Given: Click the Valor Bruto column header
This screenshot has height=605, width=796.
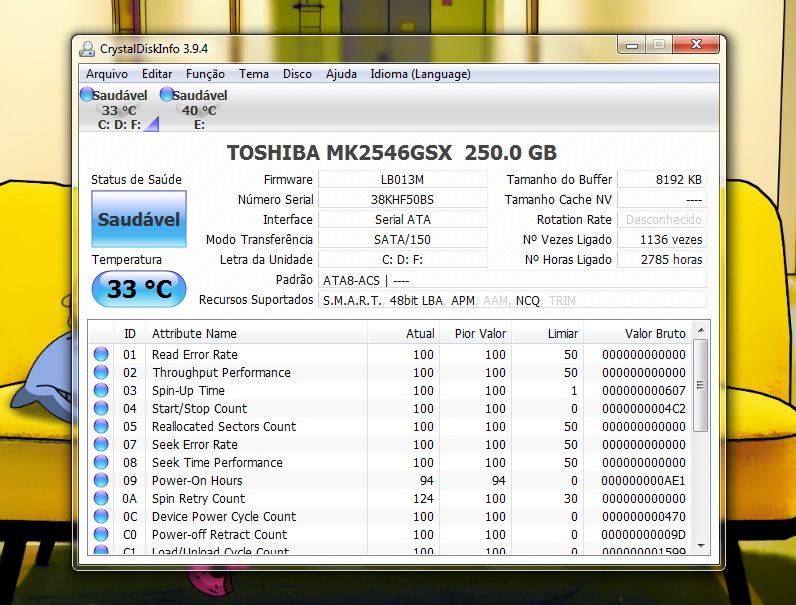Looking at the screenshot, I should click(638, 333).
